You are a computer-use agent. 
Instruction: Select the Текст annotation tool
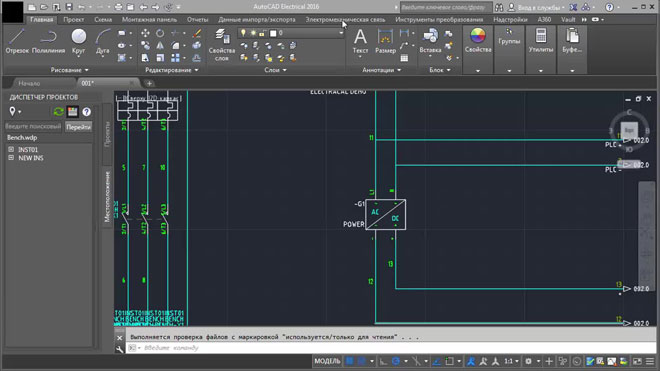pos(360,41)
